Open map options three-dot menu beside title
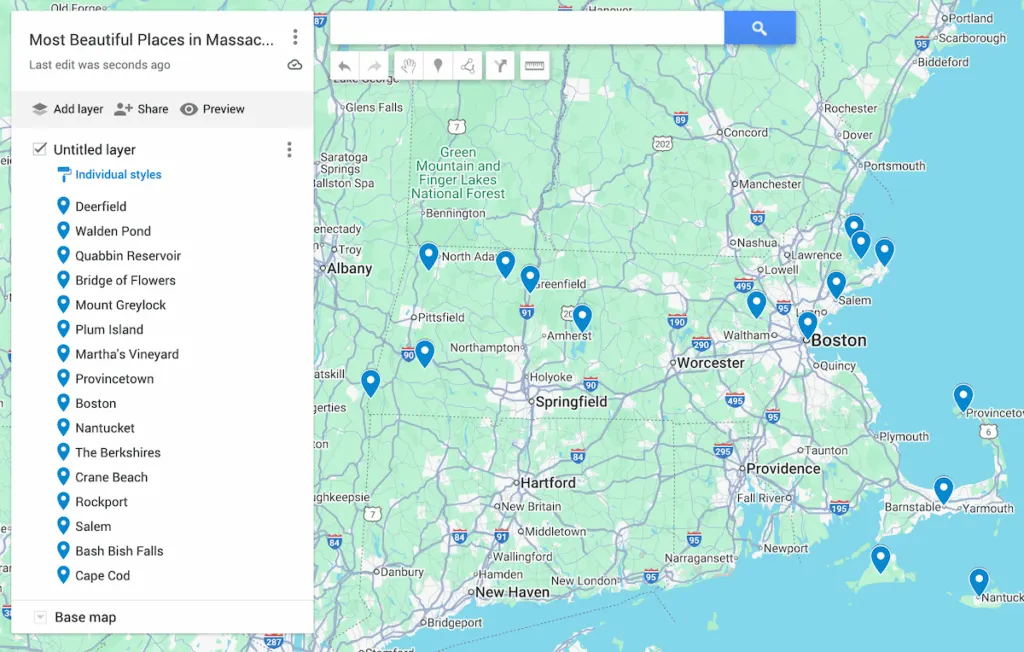The image size is (1024, 652). click(x=295, y=37)
